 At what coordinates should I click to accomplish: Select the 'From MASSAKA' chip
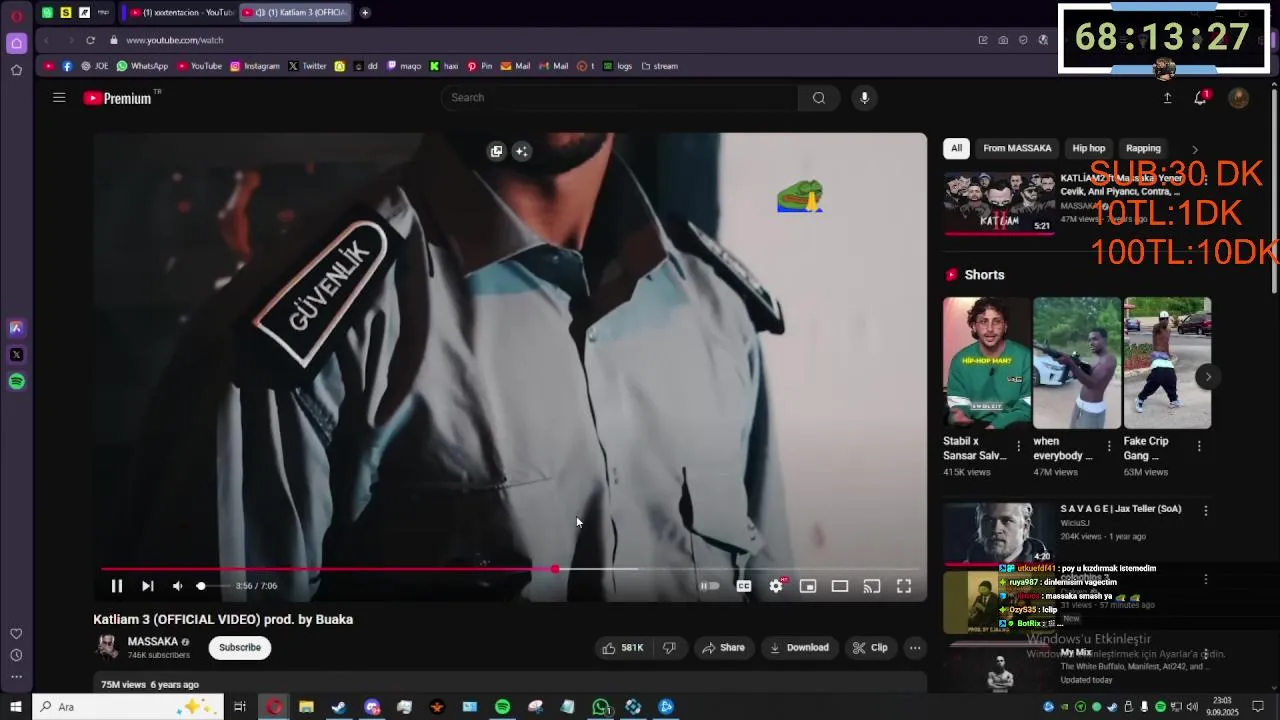pos(1017,148)
